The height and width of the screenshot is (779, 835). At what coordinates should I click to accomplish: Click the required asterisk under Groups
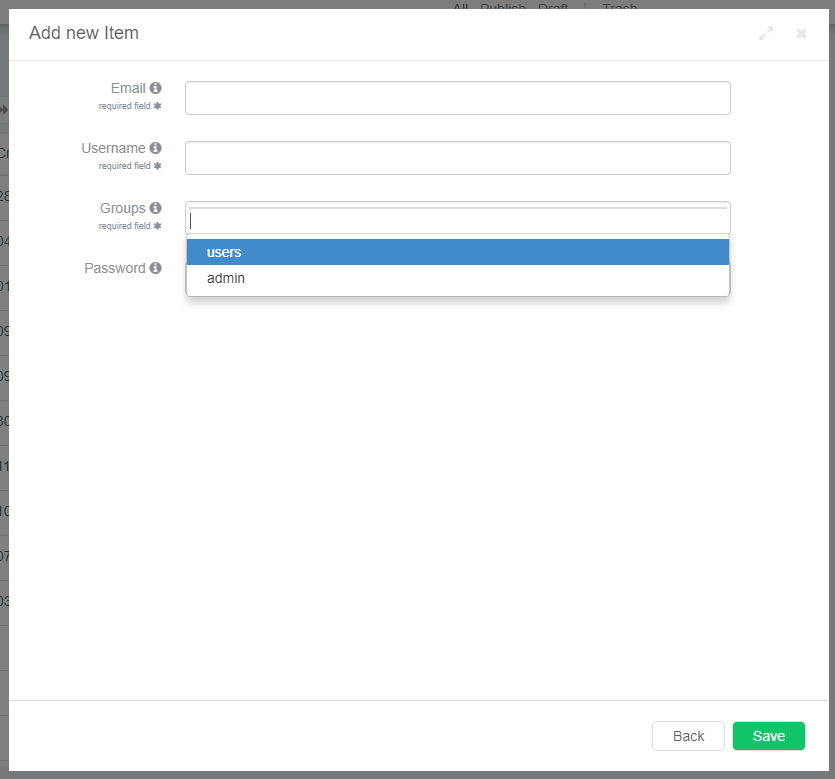(157, 226)
